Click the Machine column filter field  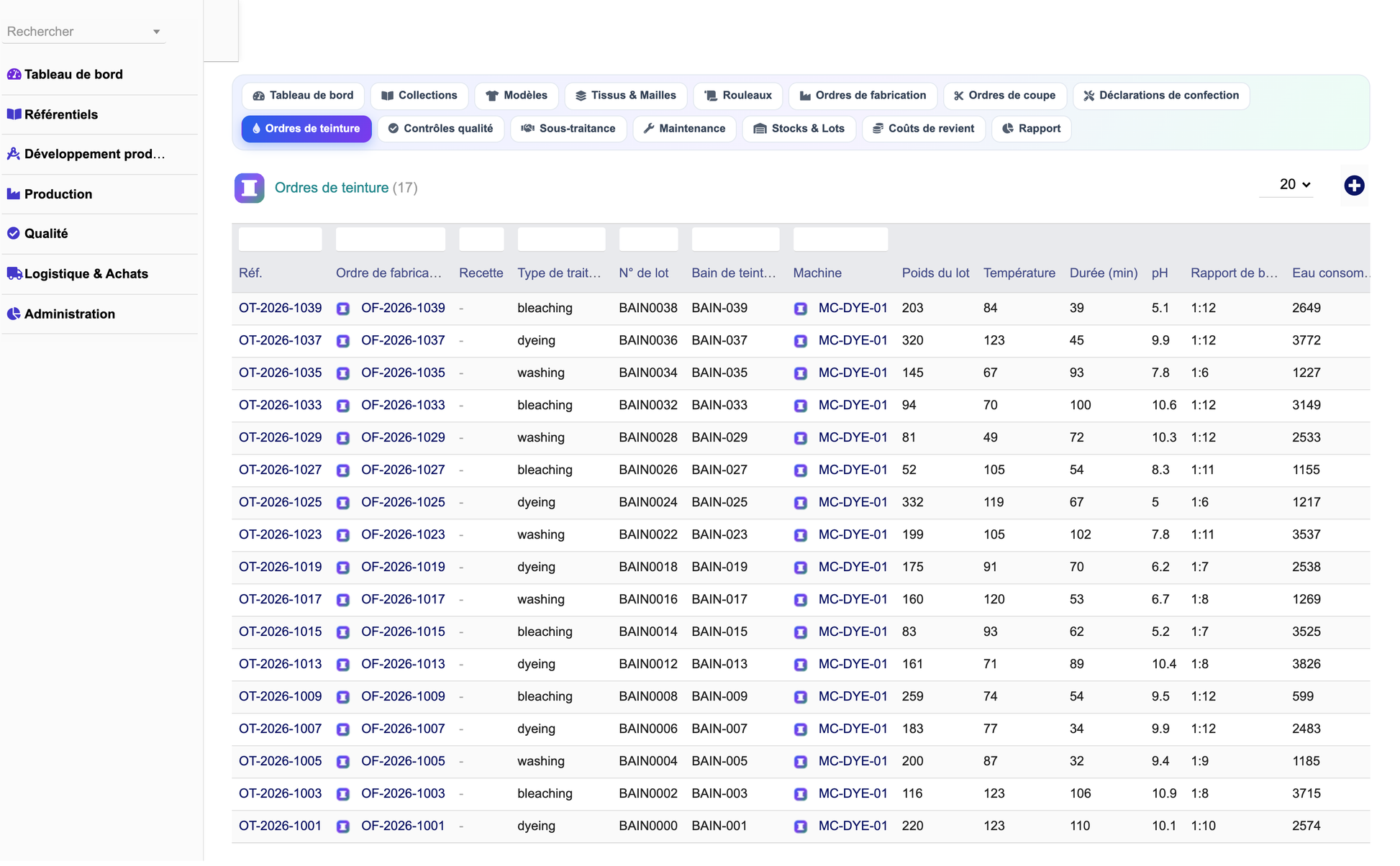pos(840,239)
